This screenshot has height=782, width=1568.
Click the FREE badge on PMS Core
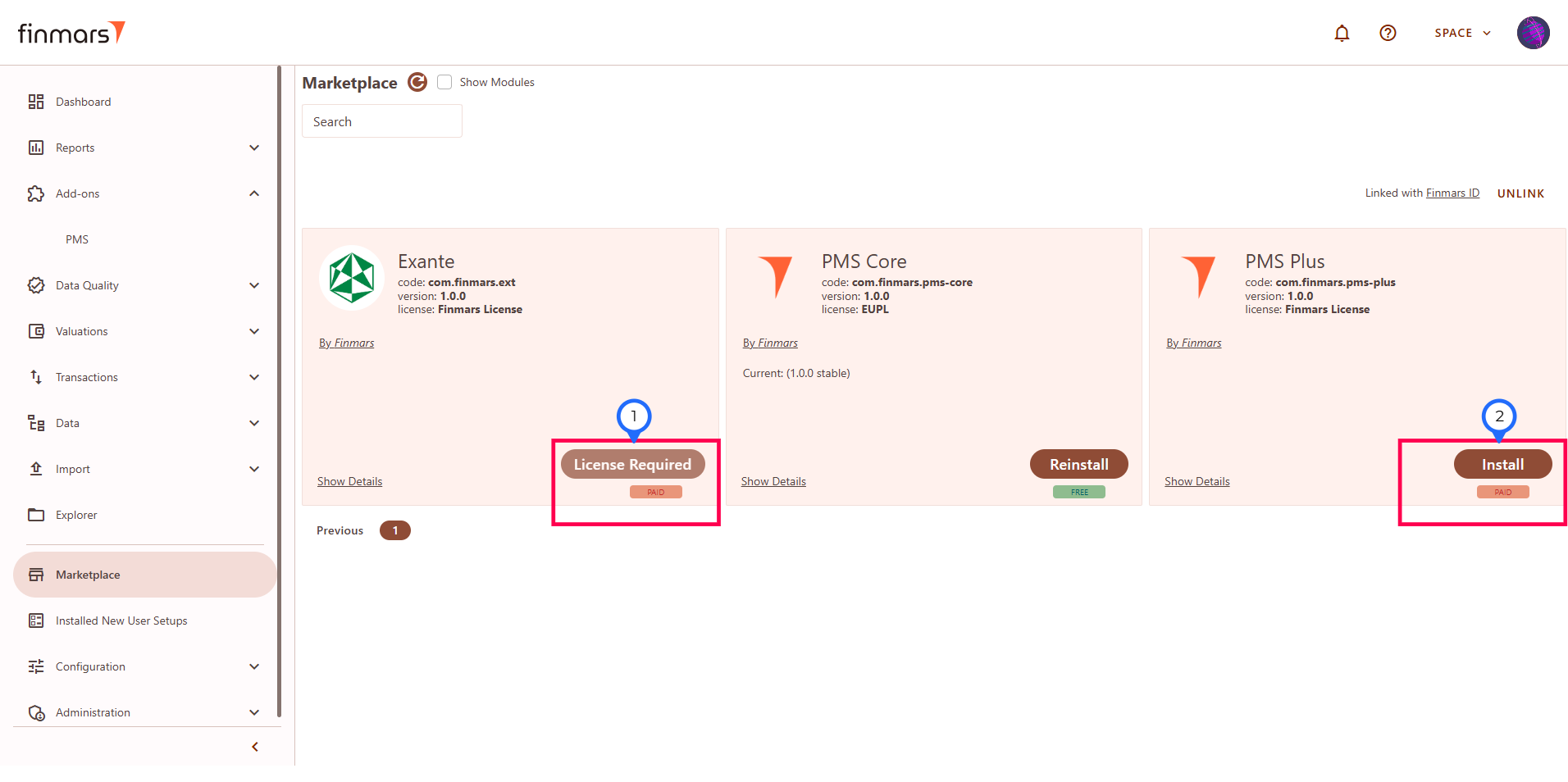point(1079,492)
